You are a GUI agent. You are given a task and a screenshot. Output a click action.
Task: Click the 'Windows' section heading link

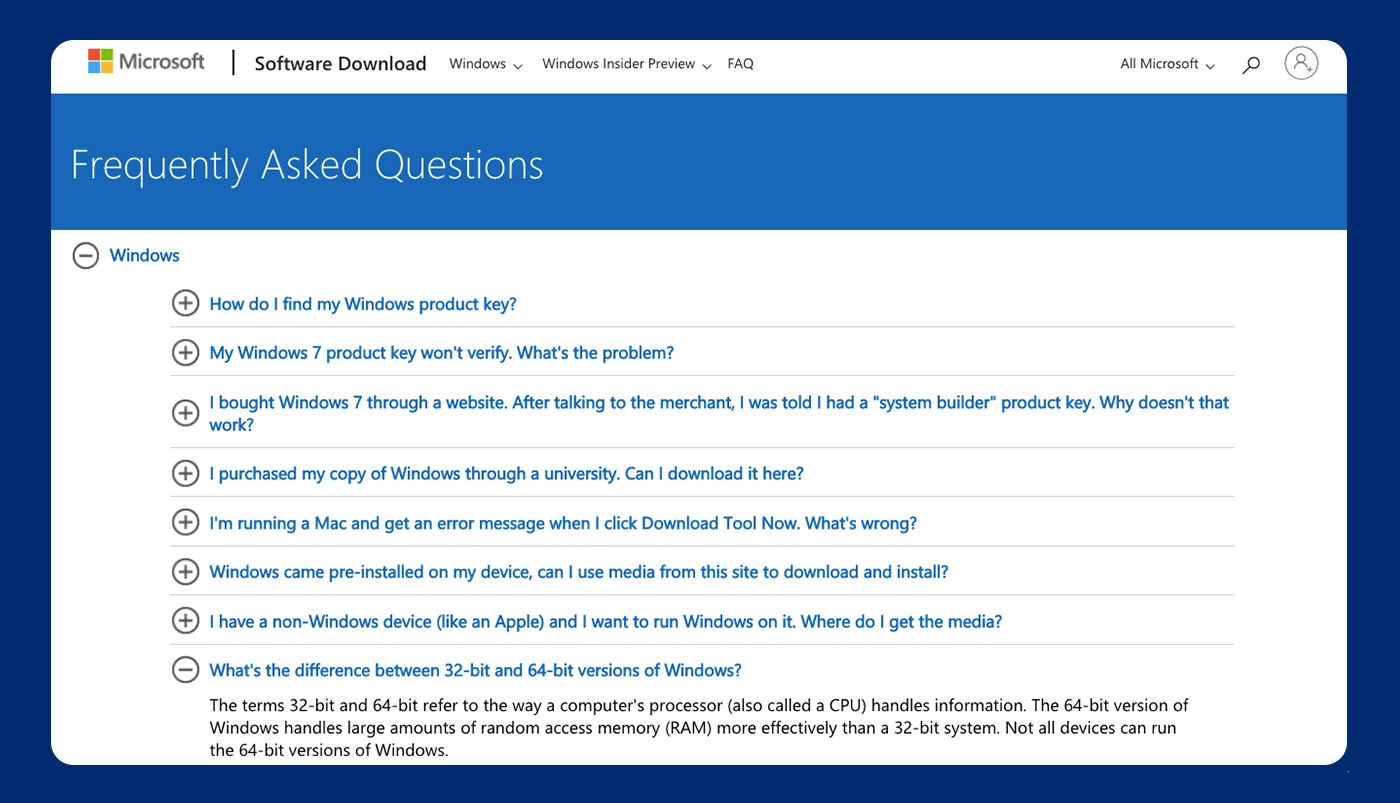point(145,256)
